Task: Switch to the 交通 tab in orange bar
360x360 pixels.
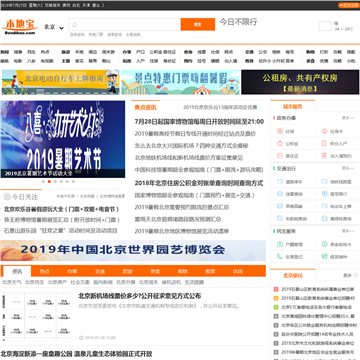Action: click(100, 271)
